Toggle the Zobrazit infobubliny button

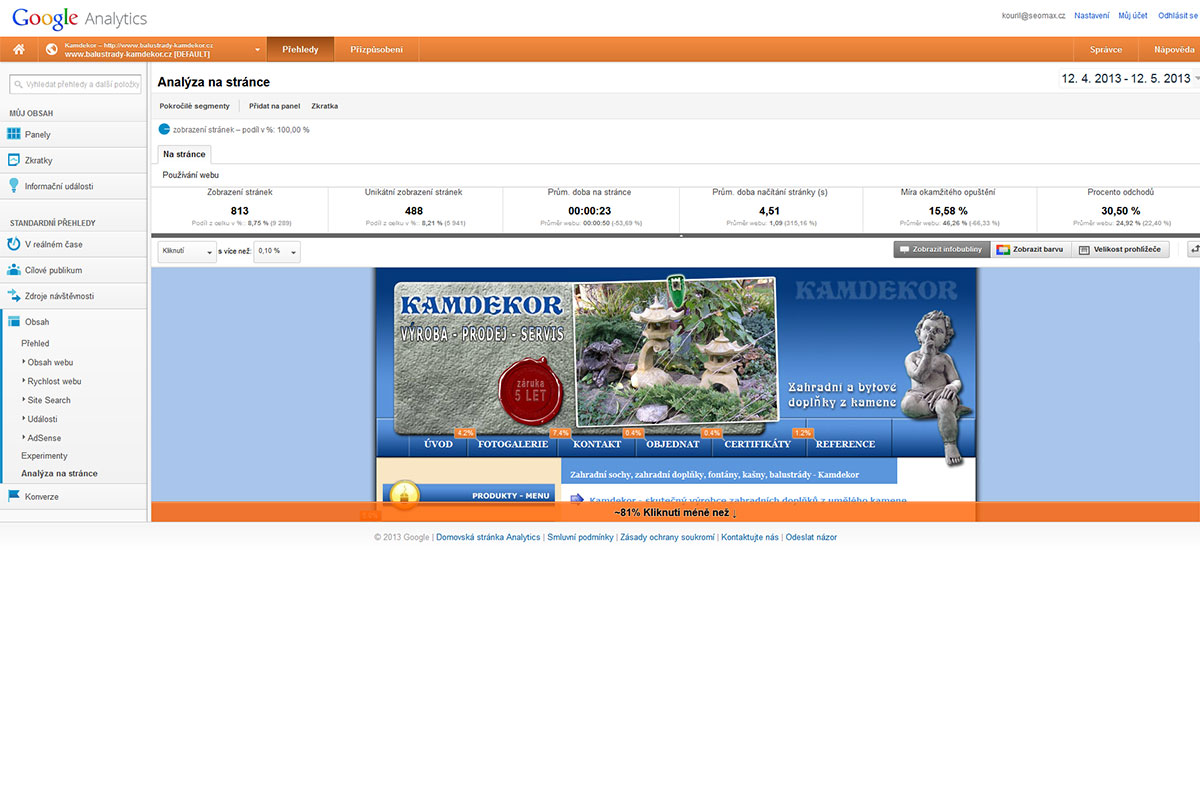[x=940, y=249]
